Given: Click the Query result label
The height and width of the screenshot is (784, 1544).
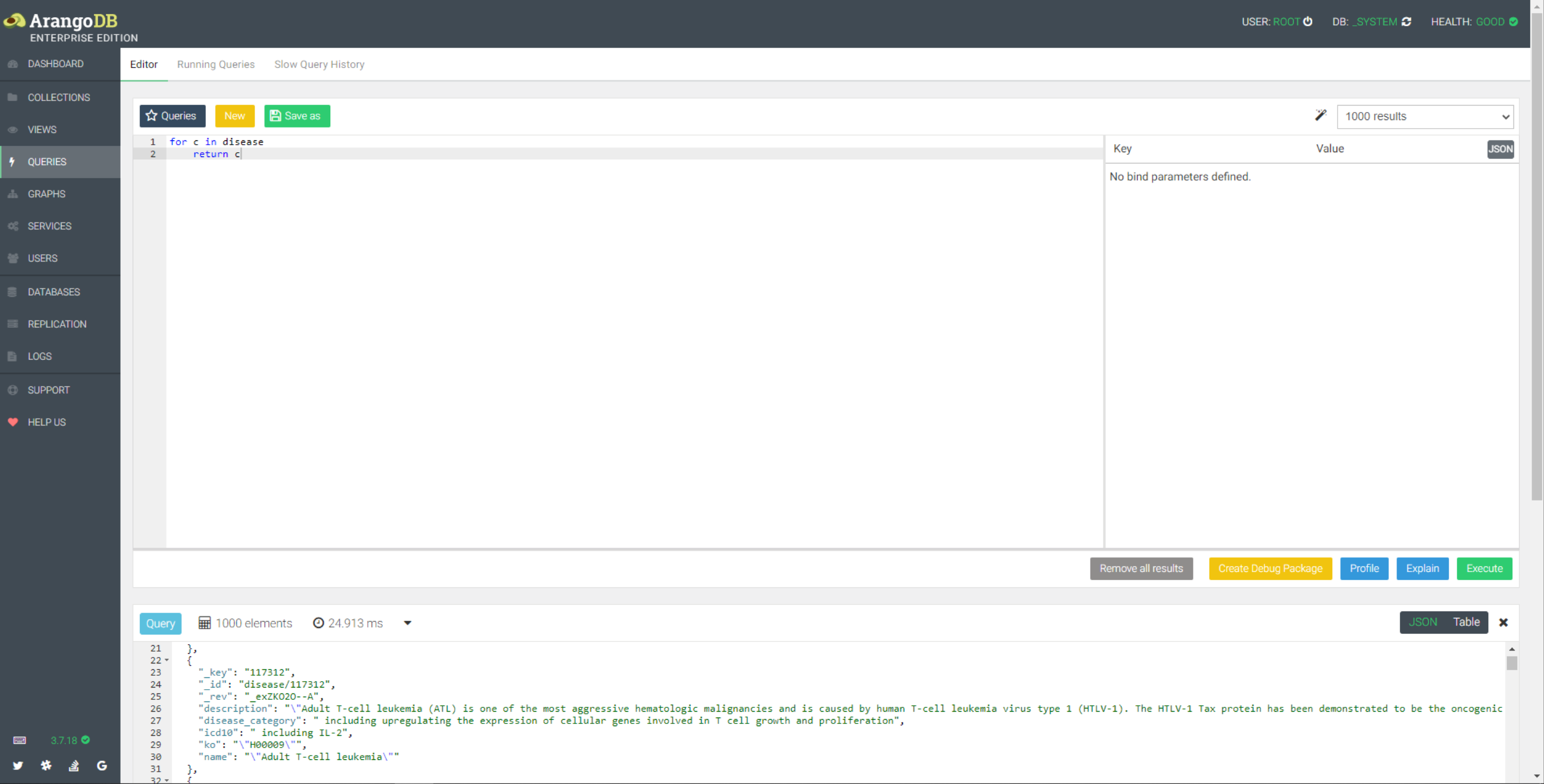Looking at the screenshot, I should point(160,623).
